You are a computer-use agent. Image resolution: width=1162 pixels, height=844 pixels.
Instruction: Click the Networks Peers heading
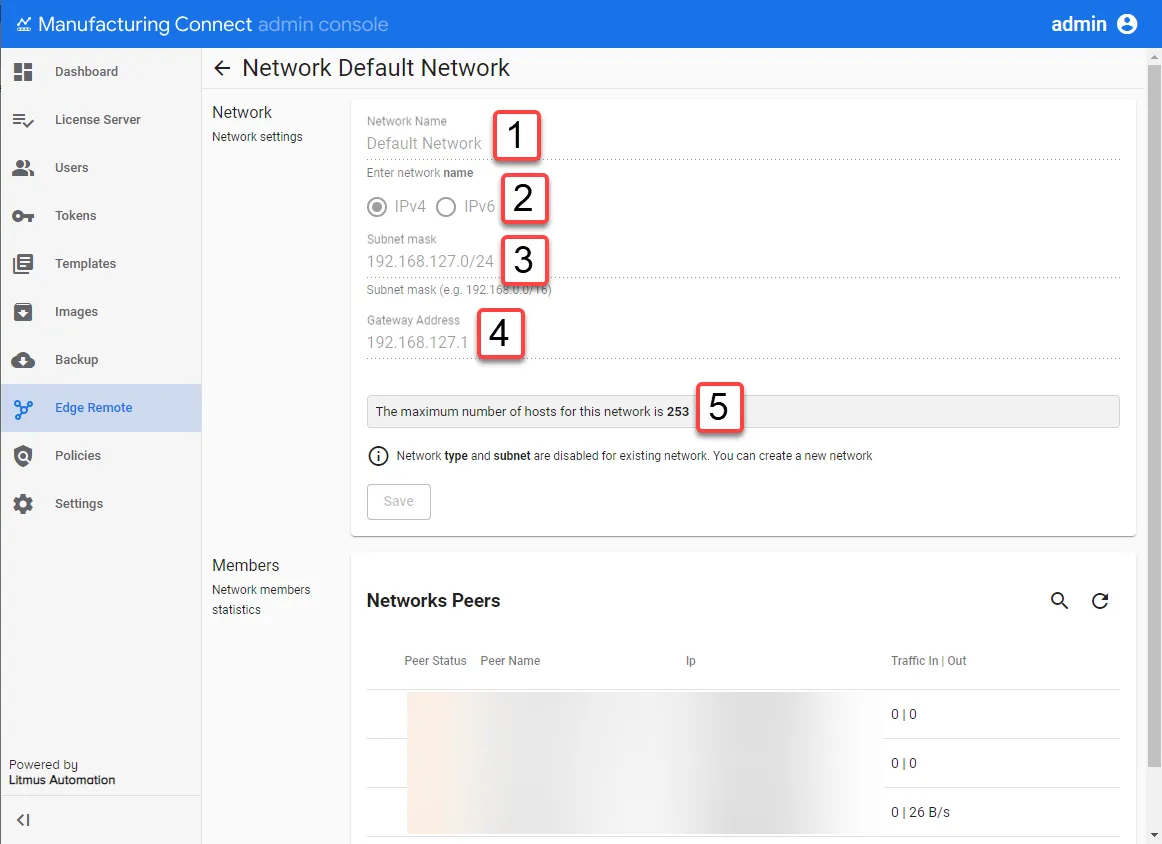click(x=434, y=600)
